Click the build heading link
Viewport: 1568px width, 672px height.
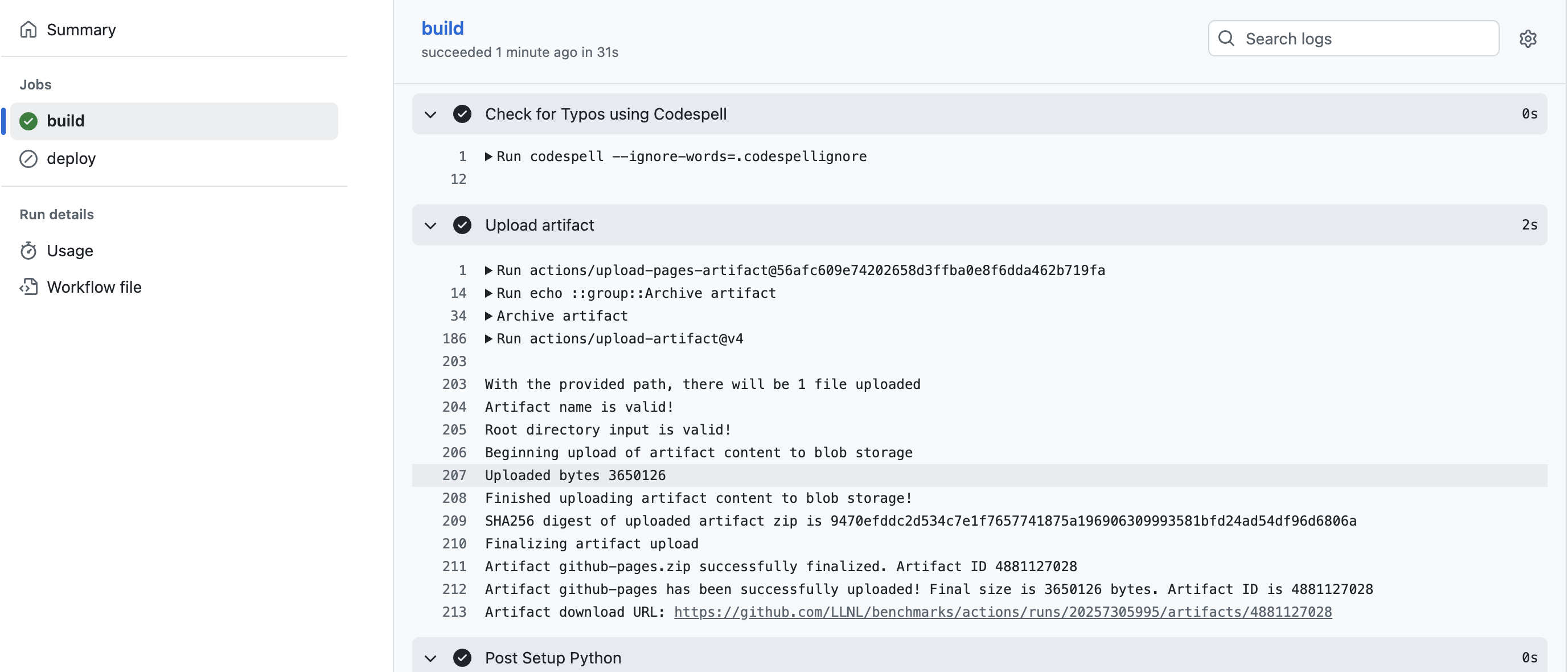tap(442, 27)
